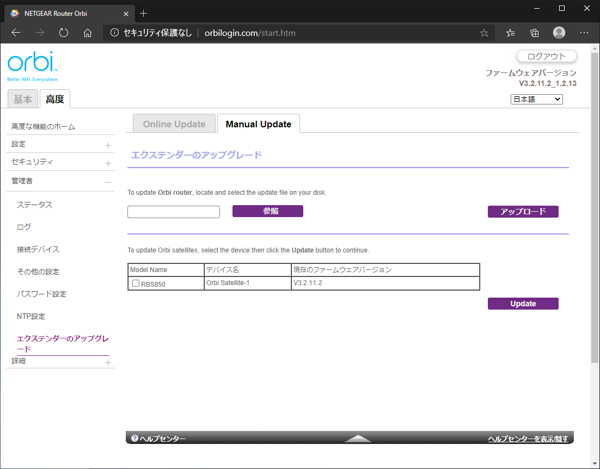This screenshot has height=469, width=600.
Task: Click the デバイス名 column header
Action: 248,270
